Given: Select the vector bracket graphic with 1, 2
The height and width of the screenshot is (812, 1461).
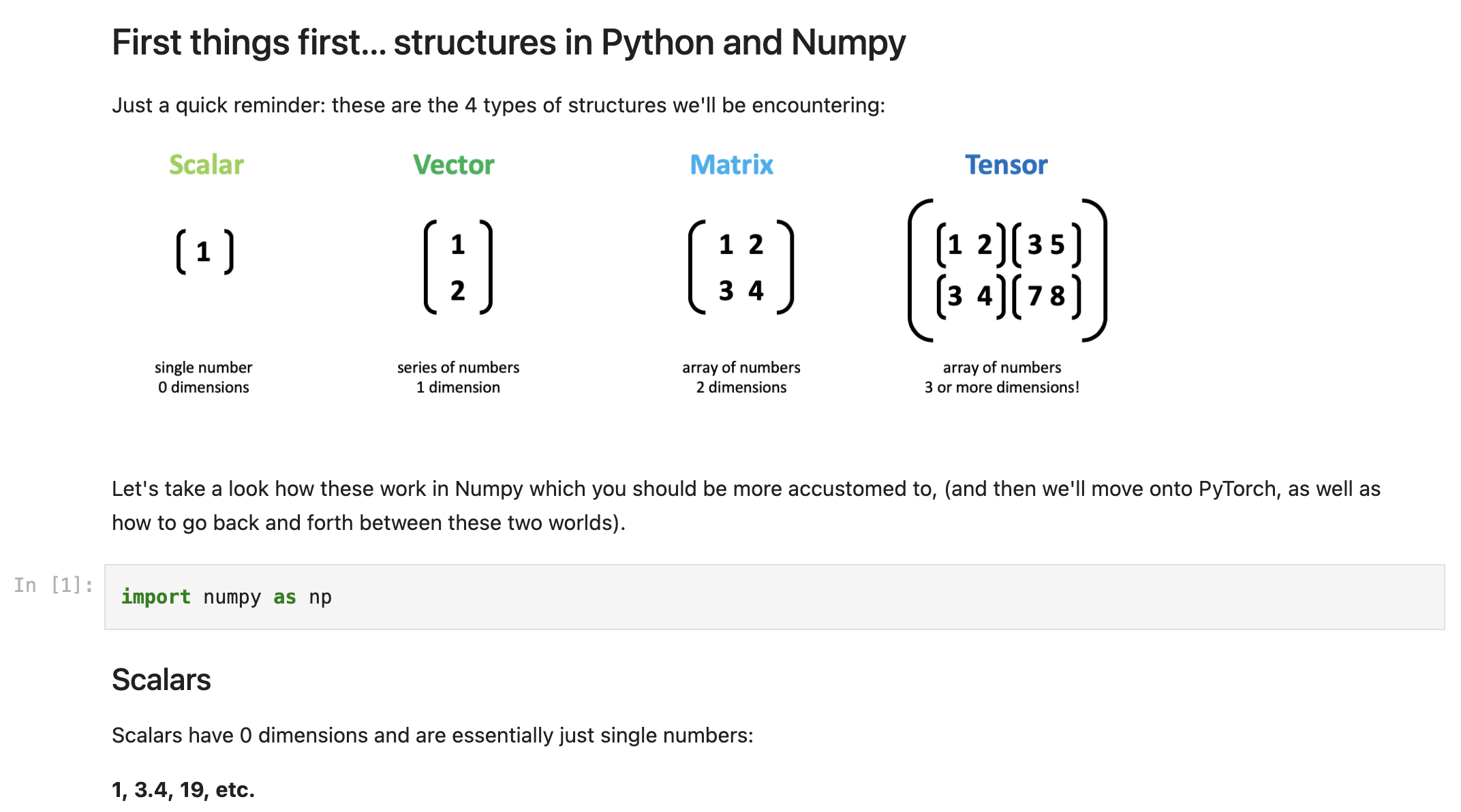Looking at the screenshot, I should coord(458,267).
